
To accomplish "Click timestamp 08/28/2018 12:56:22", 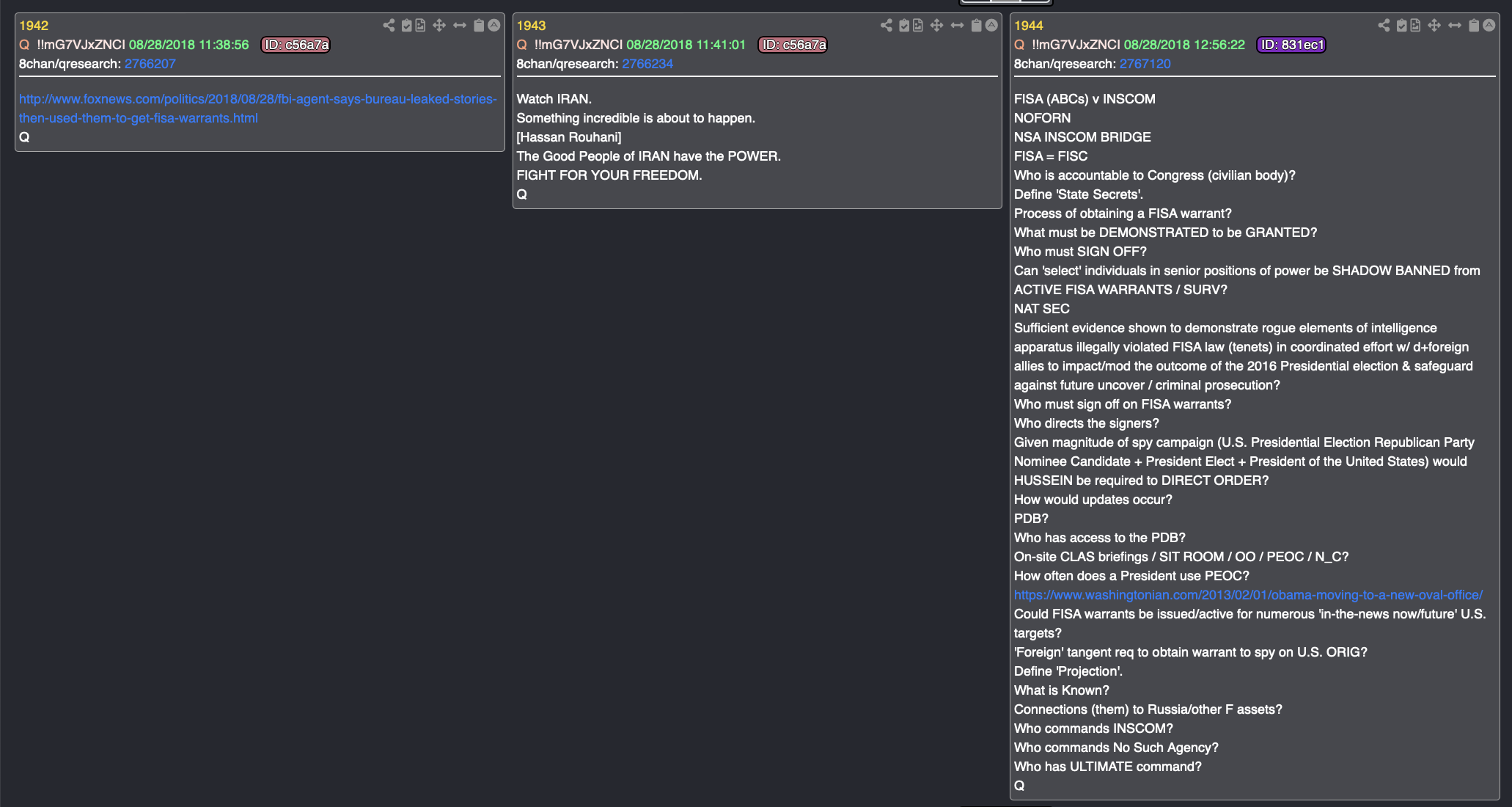I will (1184, 45).
